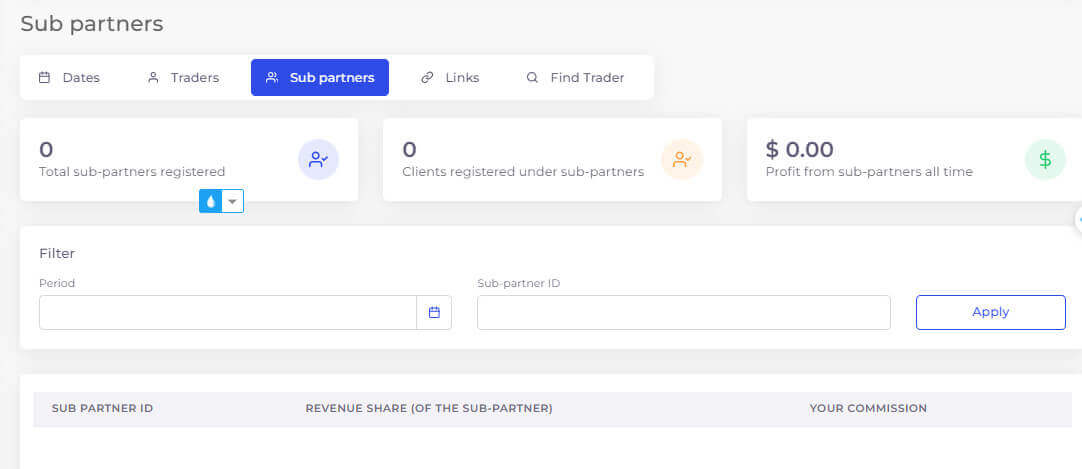Focus the Period input field

pyautogui.click(x=228, y=312)
